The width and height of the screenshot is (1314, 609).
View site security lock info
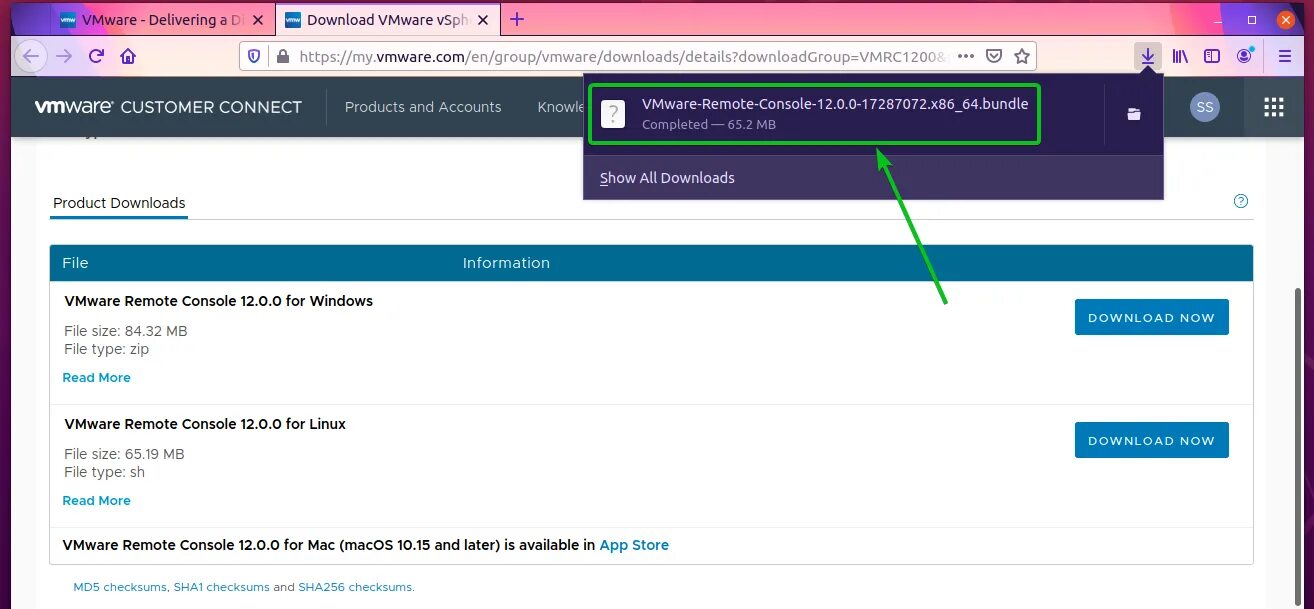282,57
